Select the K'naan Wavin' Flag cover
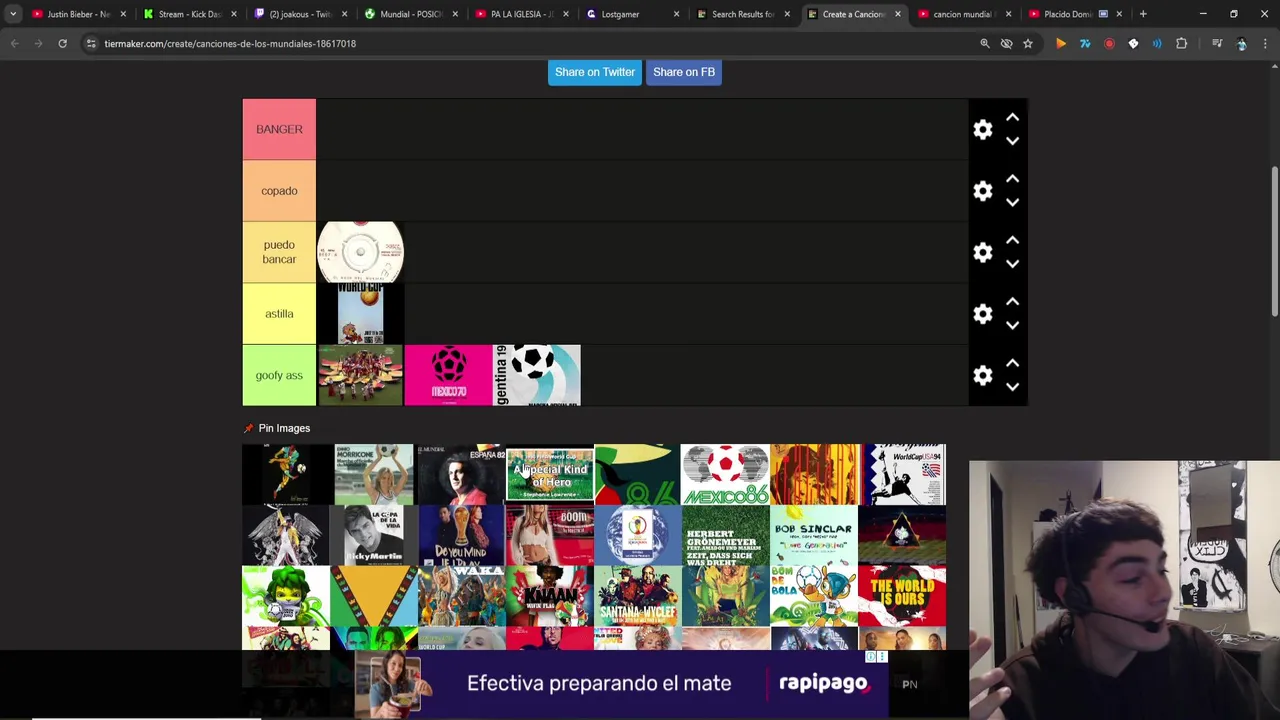 tap(549, 596)
